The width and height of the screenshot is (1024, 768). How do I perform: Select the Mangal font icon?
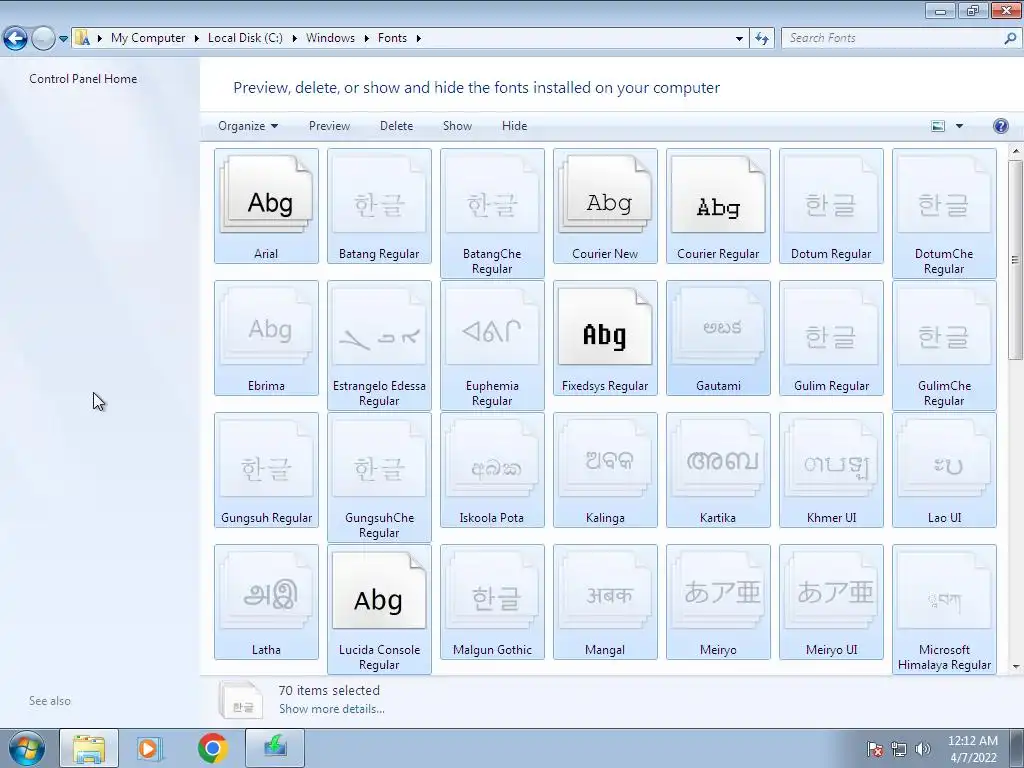point(605,602)
